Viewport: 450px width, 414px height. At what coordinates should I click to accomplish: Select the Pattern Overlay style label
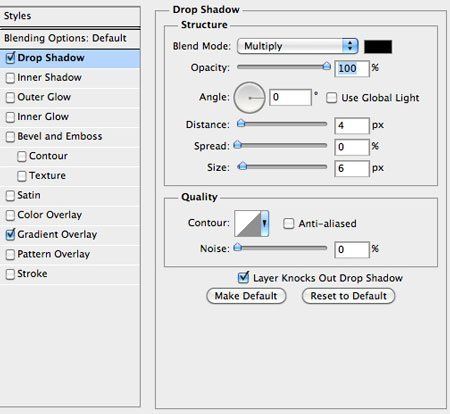(54, 254)
